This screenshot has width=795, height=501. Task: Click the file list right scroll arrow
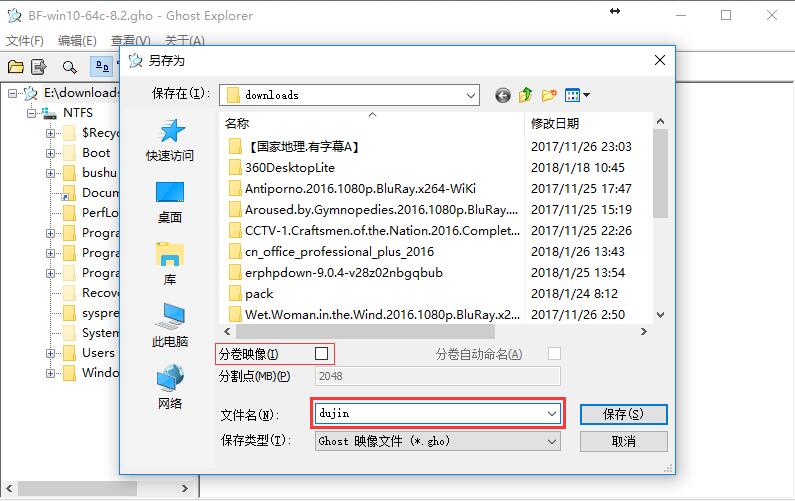tap(644, 332)
